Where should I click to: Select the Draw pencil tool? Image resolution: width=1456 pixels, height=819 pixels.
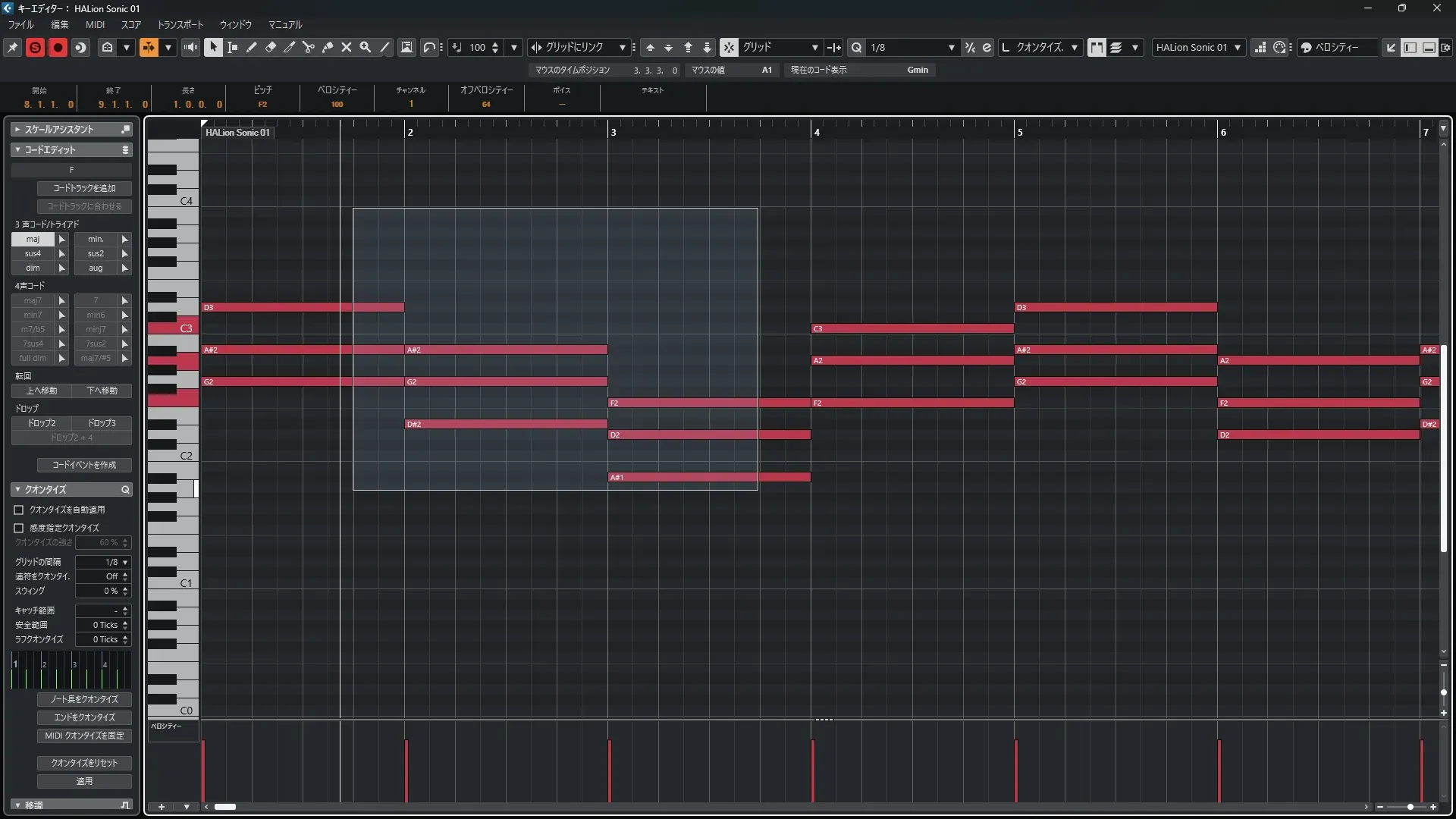[252, 47]
